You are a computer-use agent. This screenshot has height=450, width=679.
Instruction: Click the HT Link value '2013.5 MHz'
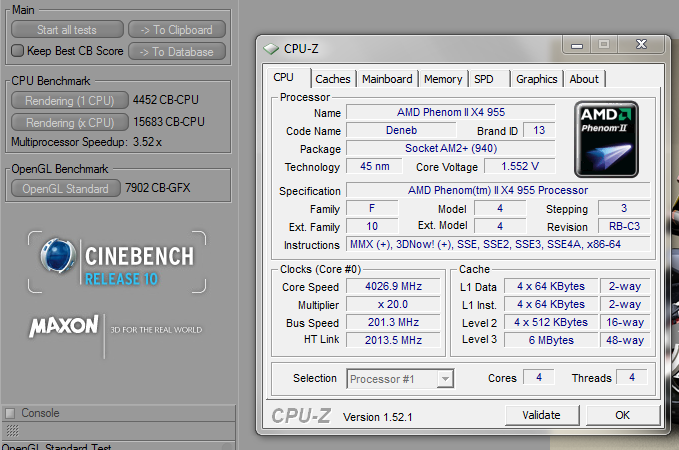point(394,340)
